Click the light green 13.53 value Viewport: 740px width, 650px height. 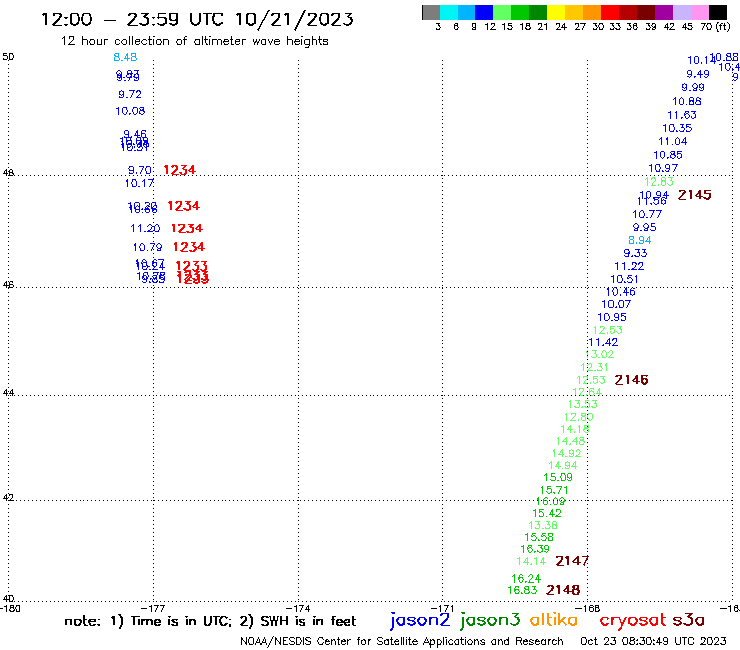tap(583, 405)
